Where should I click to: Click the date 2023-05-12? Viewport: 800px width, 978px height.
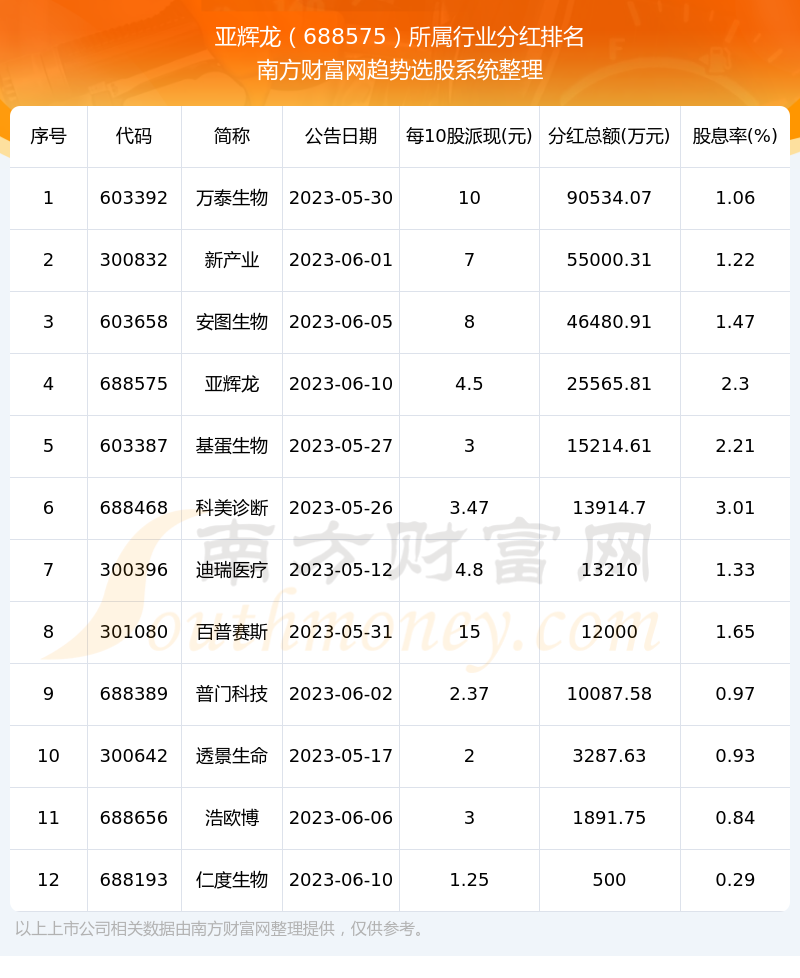(x=340, y=569)
